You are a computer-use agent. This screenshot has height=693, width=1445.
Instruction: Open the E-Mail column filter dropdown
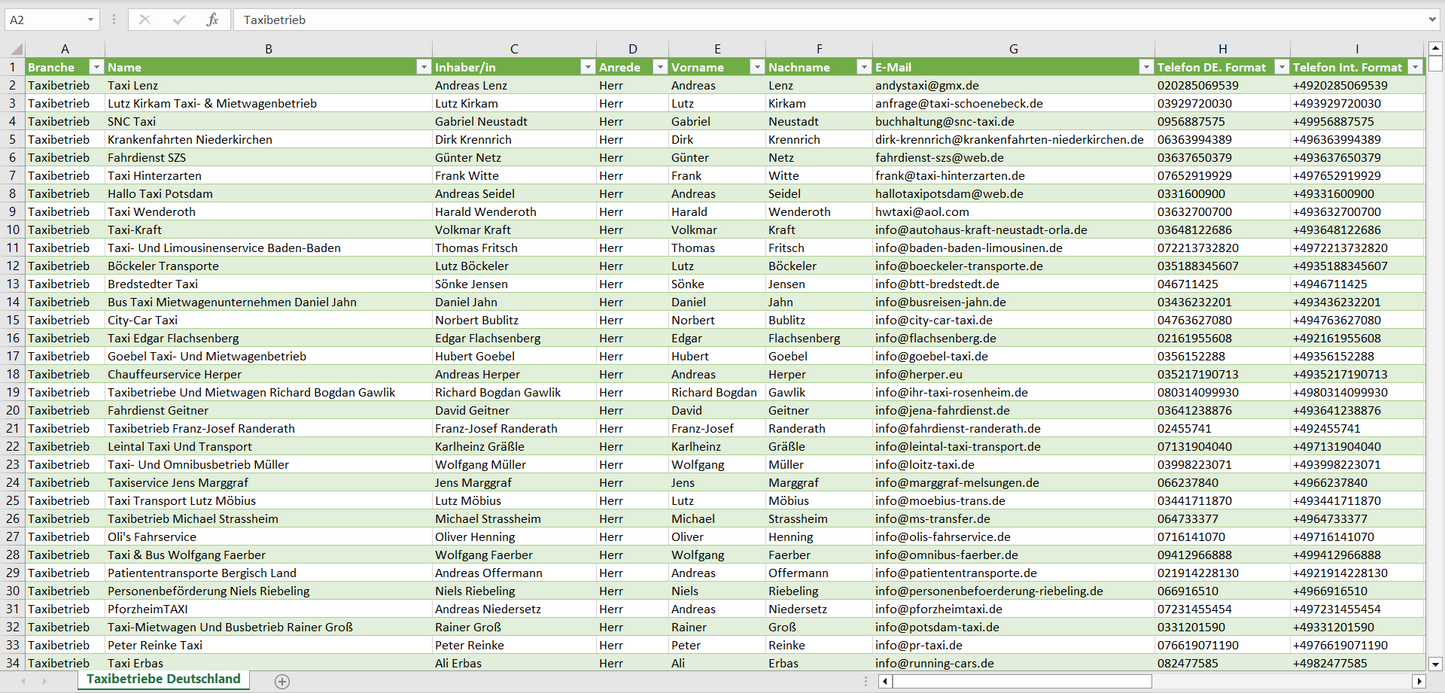point(1145,67)
